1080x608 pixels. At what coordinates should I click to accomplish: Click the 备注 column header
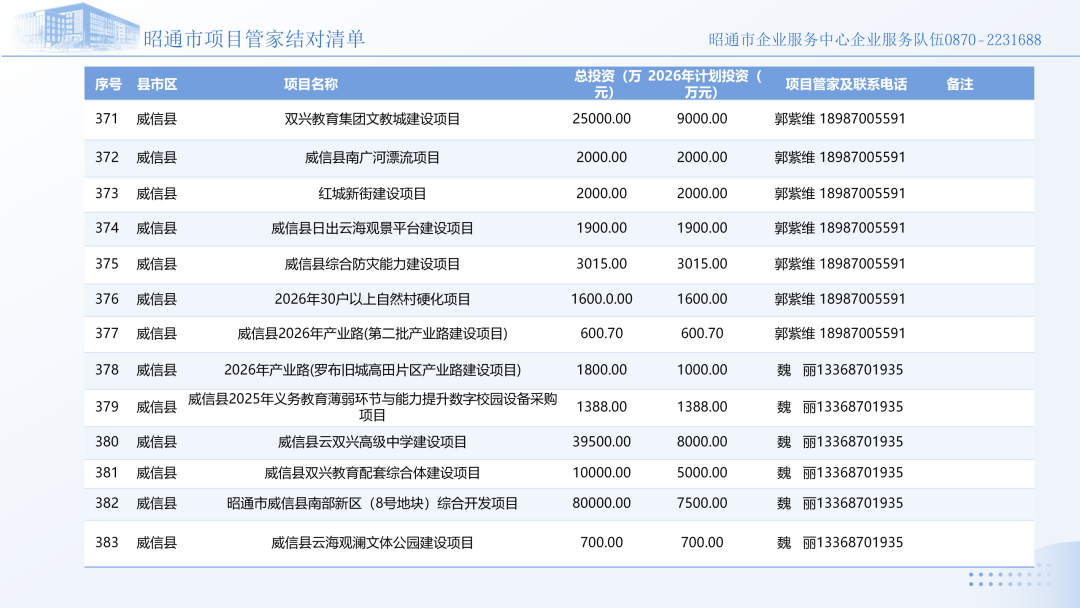tap(959, 84)
